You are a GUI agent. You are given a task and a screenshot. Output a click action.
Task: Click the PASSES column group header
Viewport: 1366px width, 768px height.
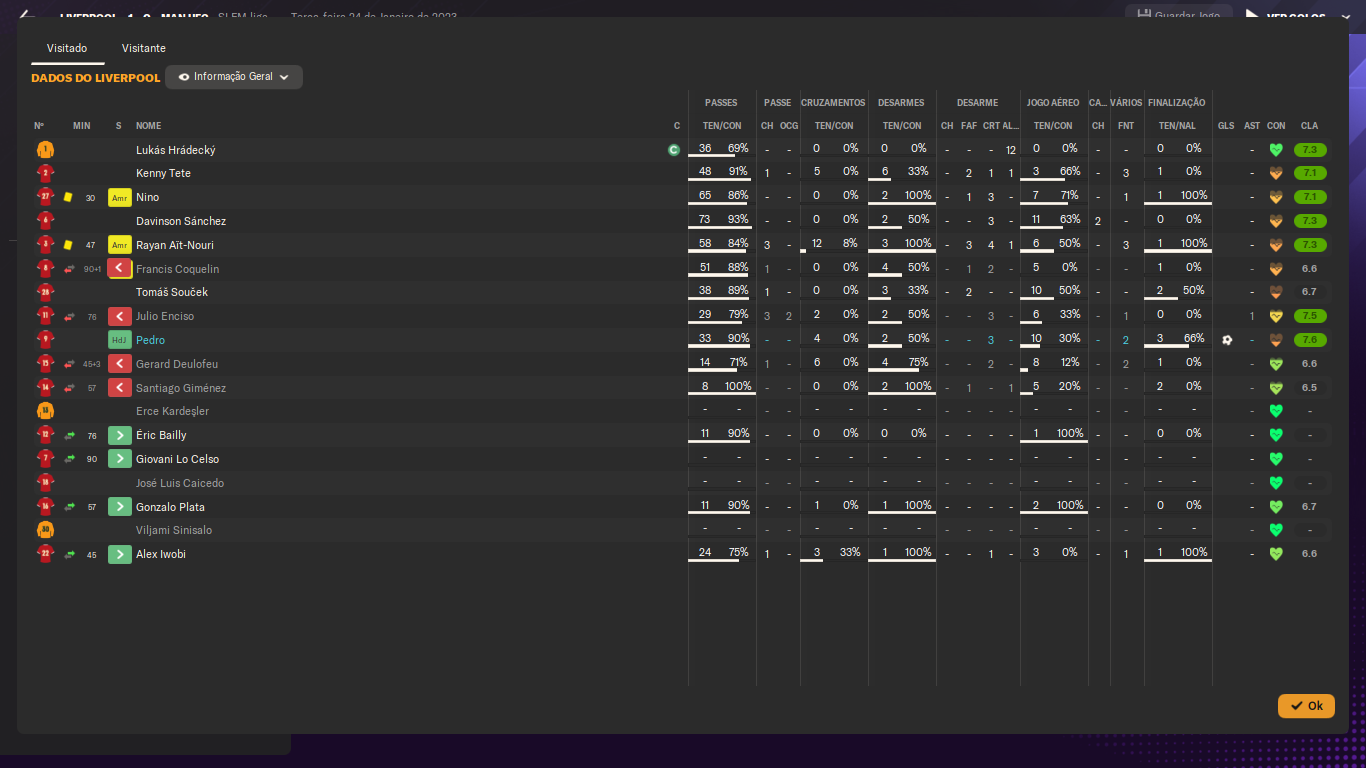[721, 103]
